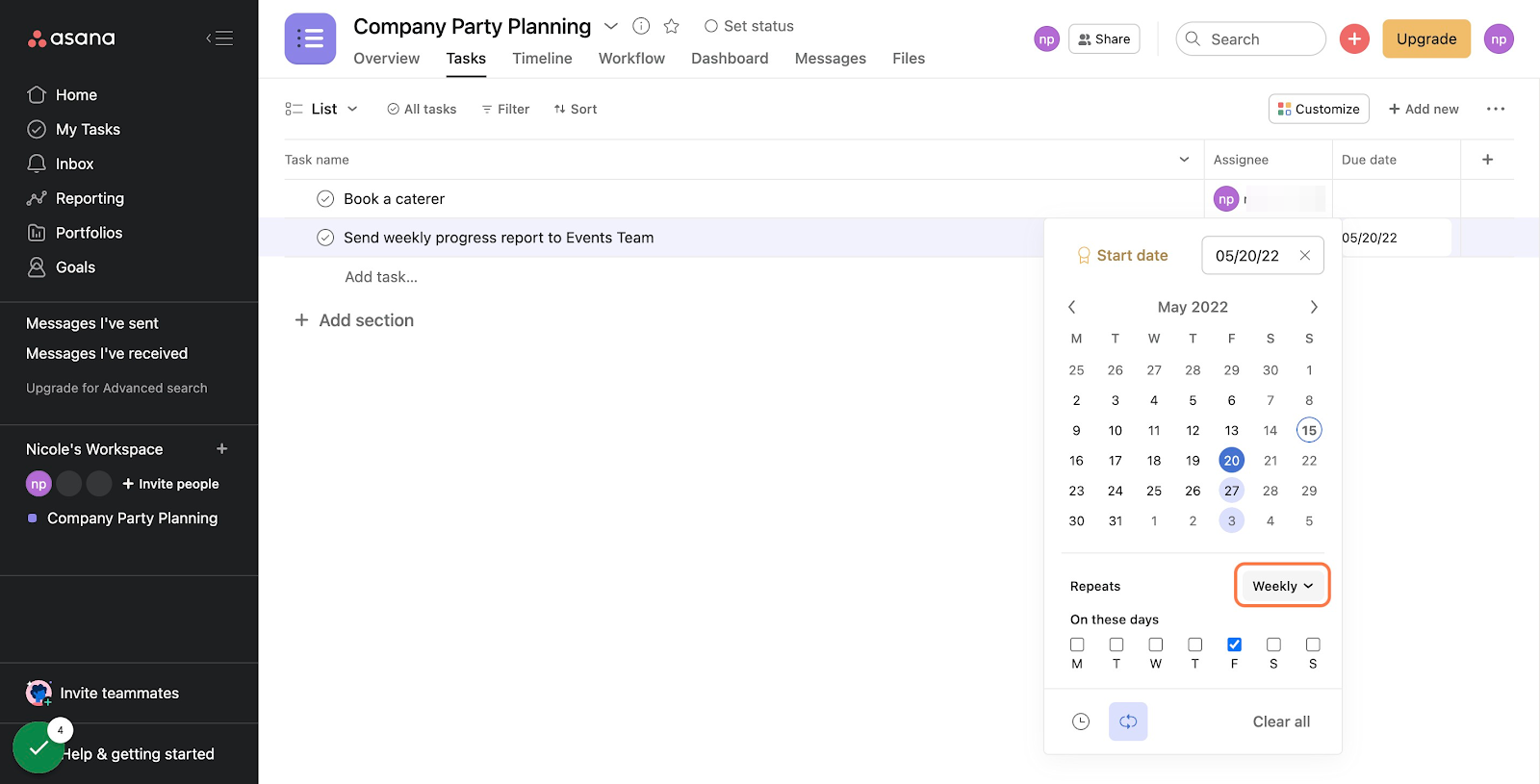Click the member avatar next to Share
1540x784 pixels.
tap(1046, 38)
